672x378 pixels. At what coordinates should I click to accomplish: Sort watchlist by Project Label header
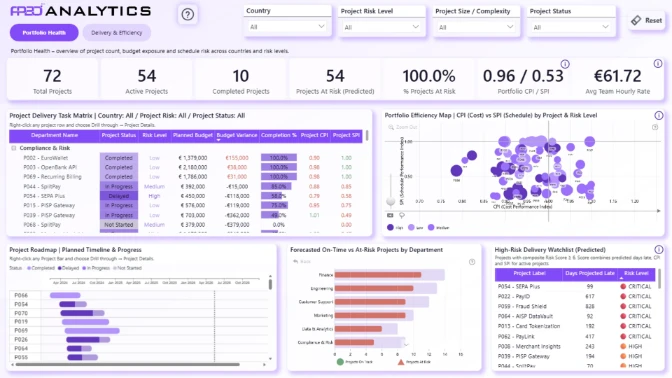[529, 274]
